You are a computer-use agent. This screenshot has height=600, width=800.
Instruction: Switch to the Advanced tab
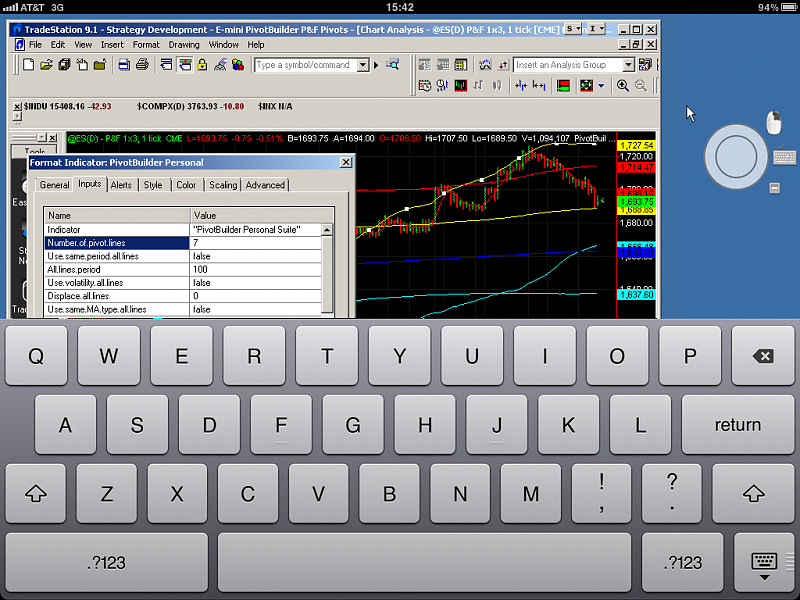(x=265, y=185)
